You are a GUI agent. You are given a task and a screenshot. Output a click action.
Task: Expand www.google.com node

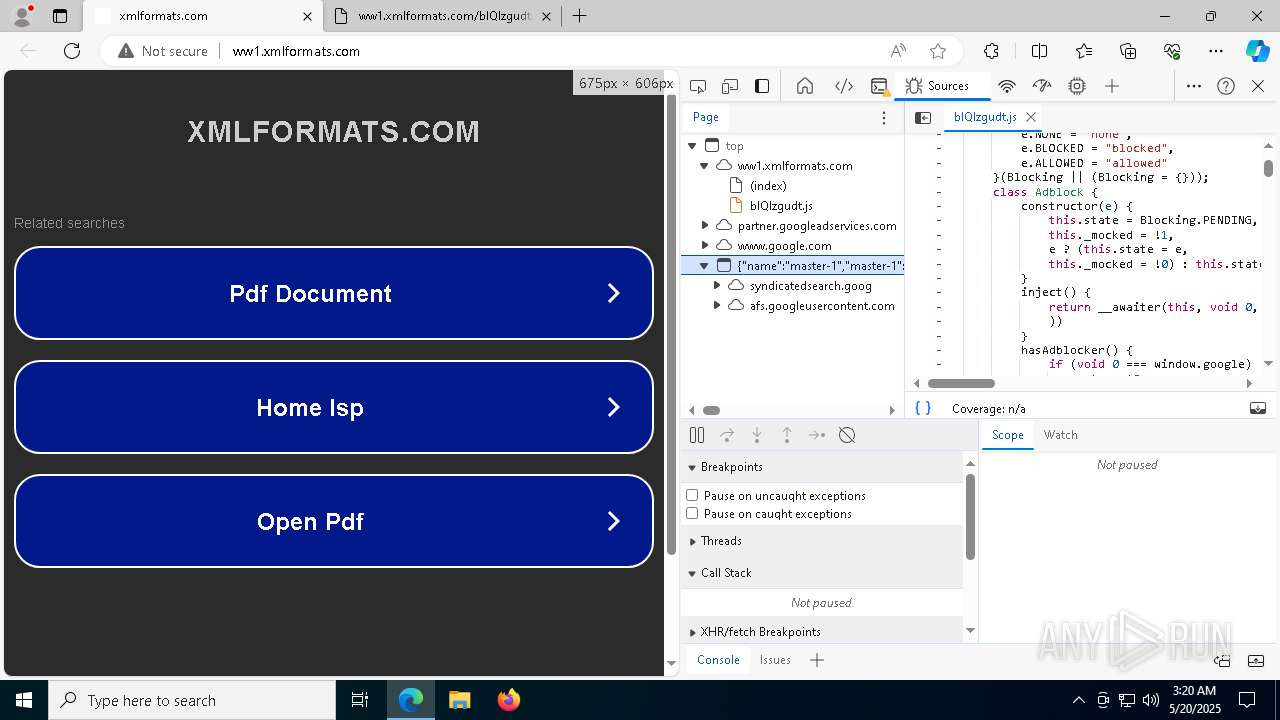tap(704, 246)
